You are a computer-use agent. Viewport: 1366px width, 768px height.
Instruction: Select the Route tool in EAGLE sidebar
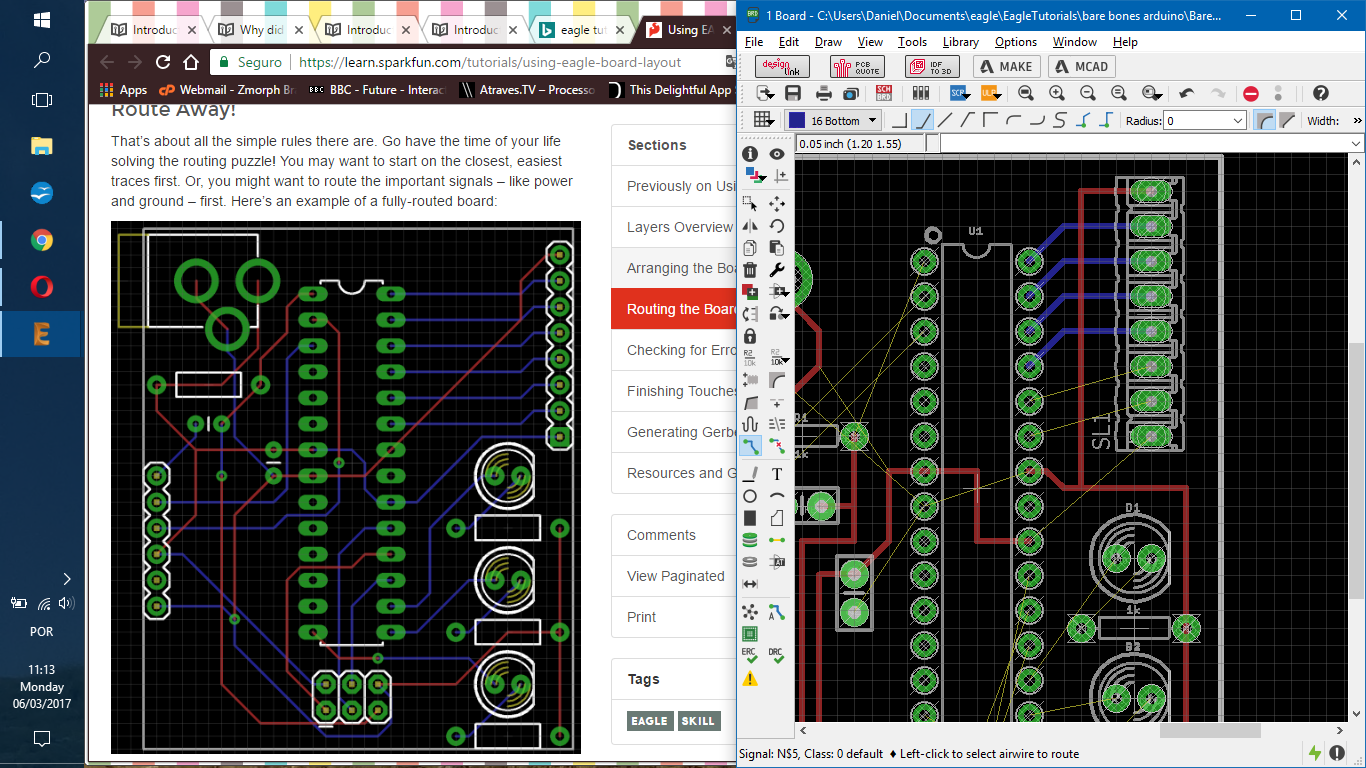(x=750, y=445)
